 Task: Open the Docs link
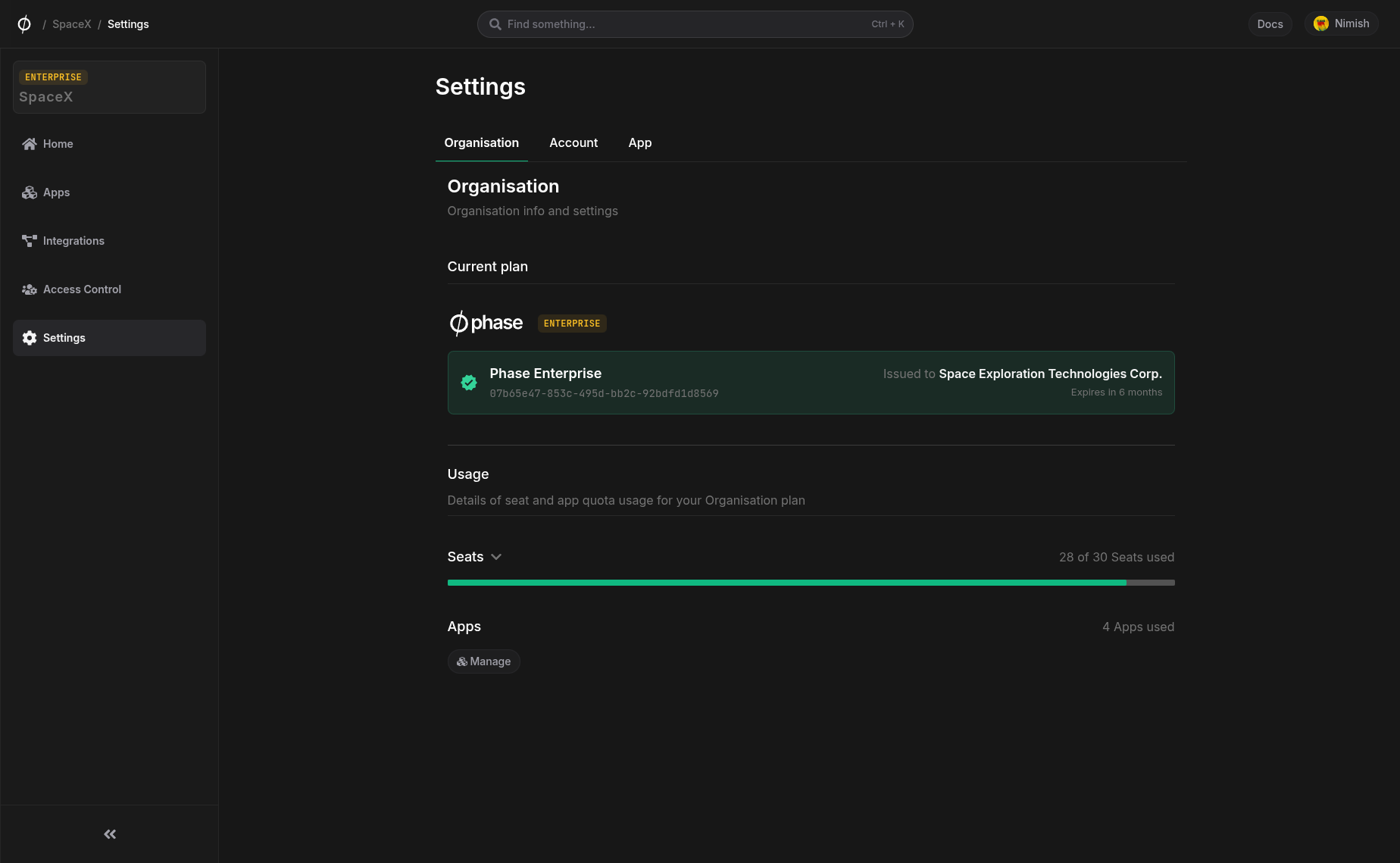click(x=1270, y=24)
